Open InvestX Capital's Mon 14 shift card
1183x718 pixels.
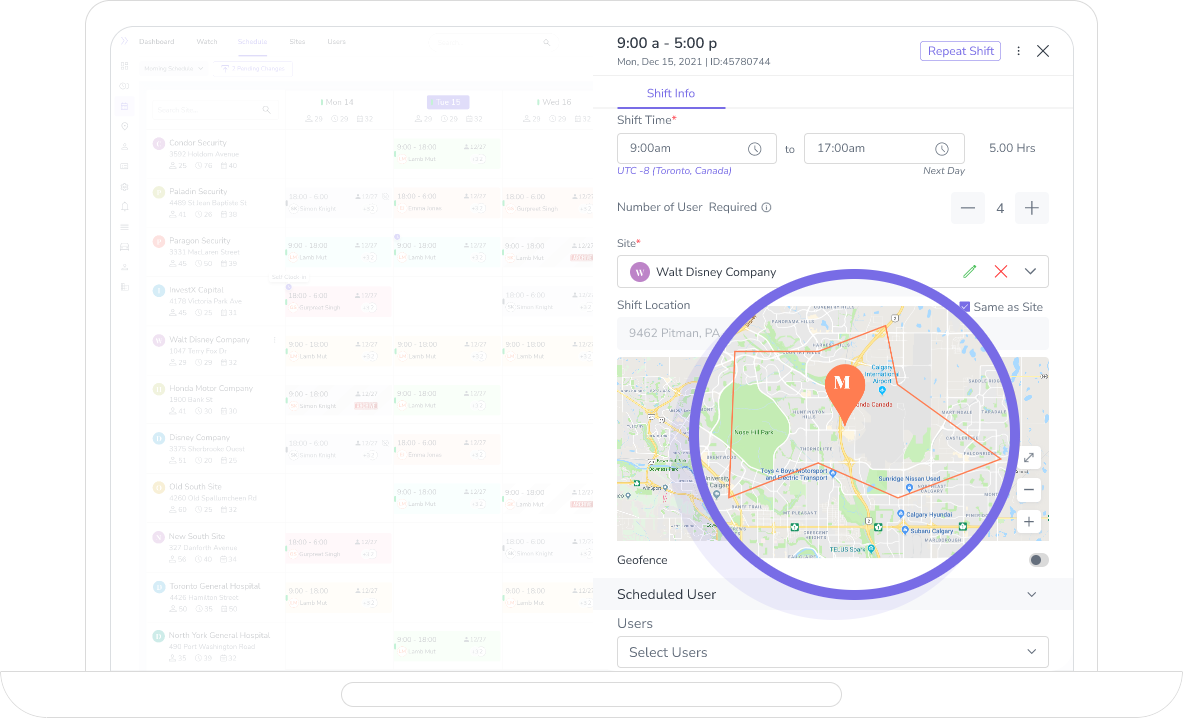tap(338, 301)
